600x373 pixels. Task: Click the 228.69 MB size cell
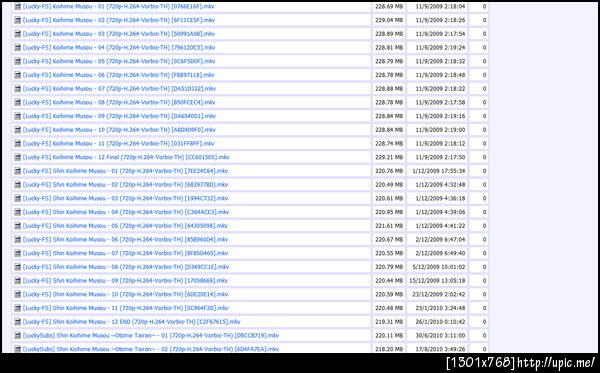tap(389, 7)
